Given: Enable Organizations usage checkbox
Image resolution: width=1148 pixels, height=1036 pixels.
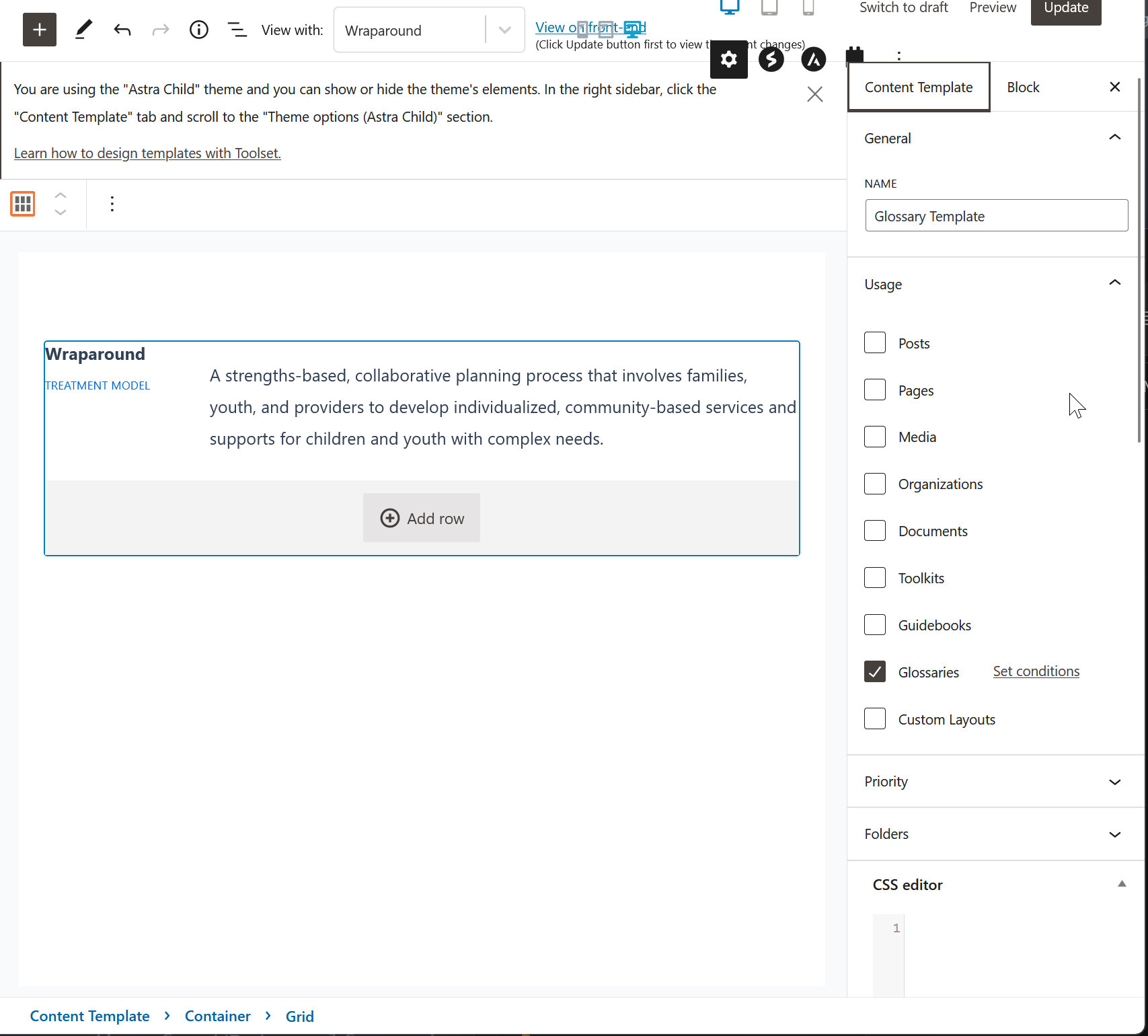Looking at the screenshot, I should (x=875, y=484).
